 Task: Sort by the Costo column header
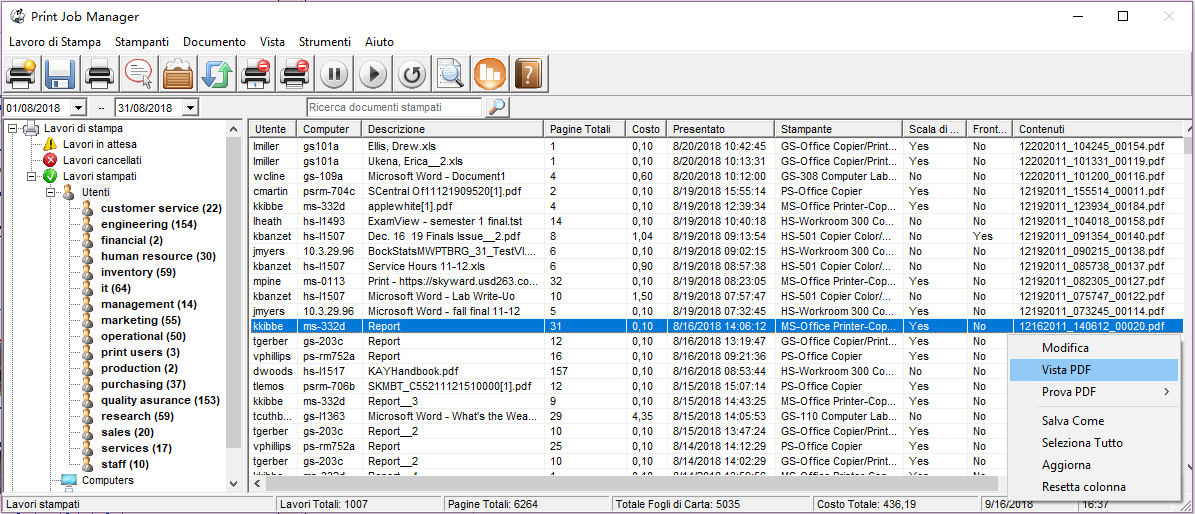(646, 129)
